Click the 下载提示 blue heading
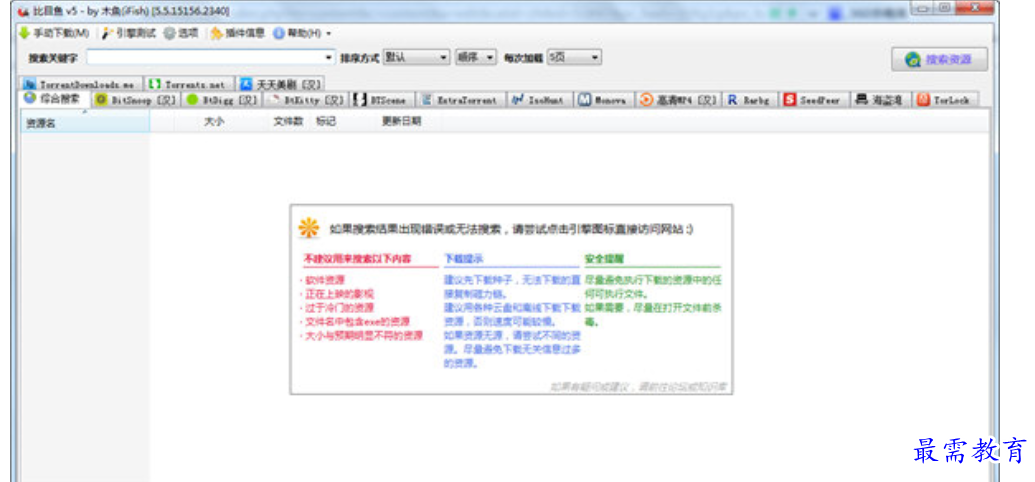This screenshot has width=1035, height=482. tap(463, 259)
